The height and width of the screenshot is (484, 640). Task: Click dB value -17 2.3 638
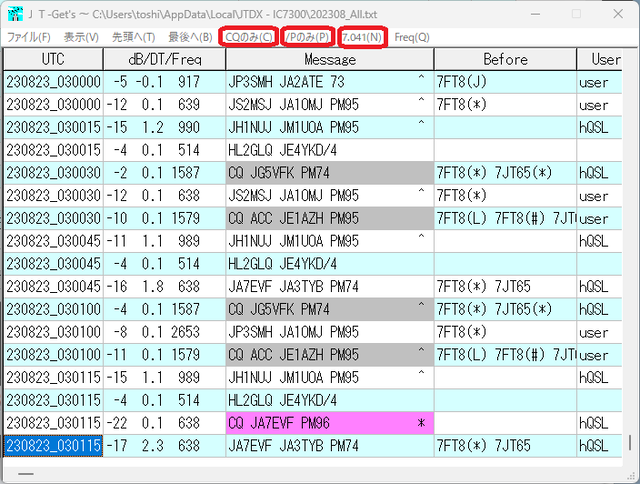(164, 446)
